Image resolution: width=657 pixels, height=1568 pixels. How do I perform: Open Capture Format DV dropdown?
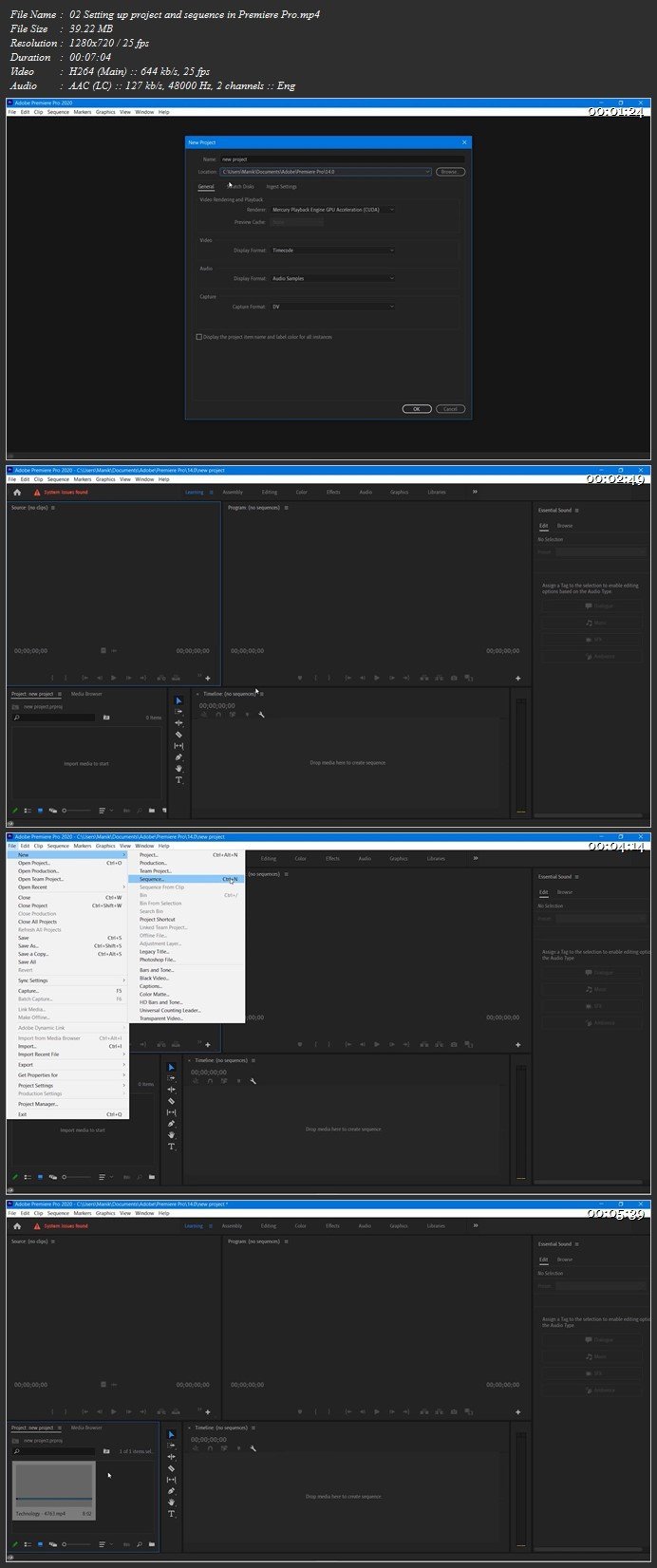(332, 307)
